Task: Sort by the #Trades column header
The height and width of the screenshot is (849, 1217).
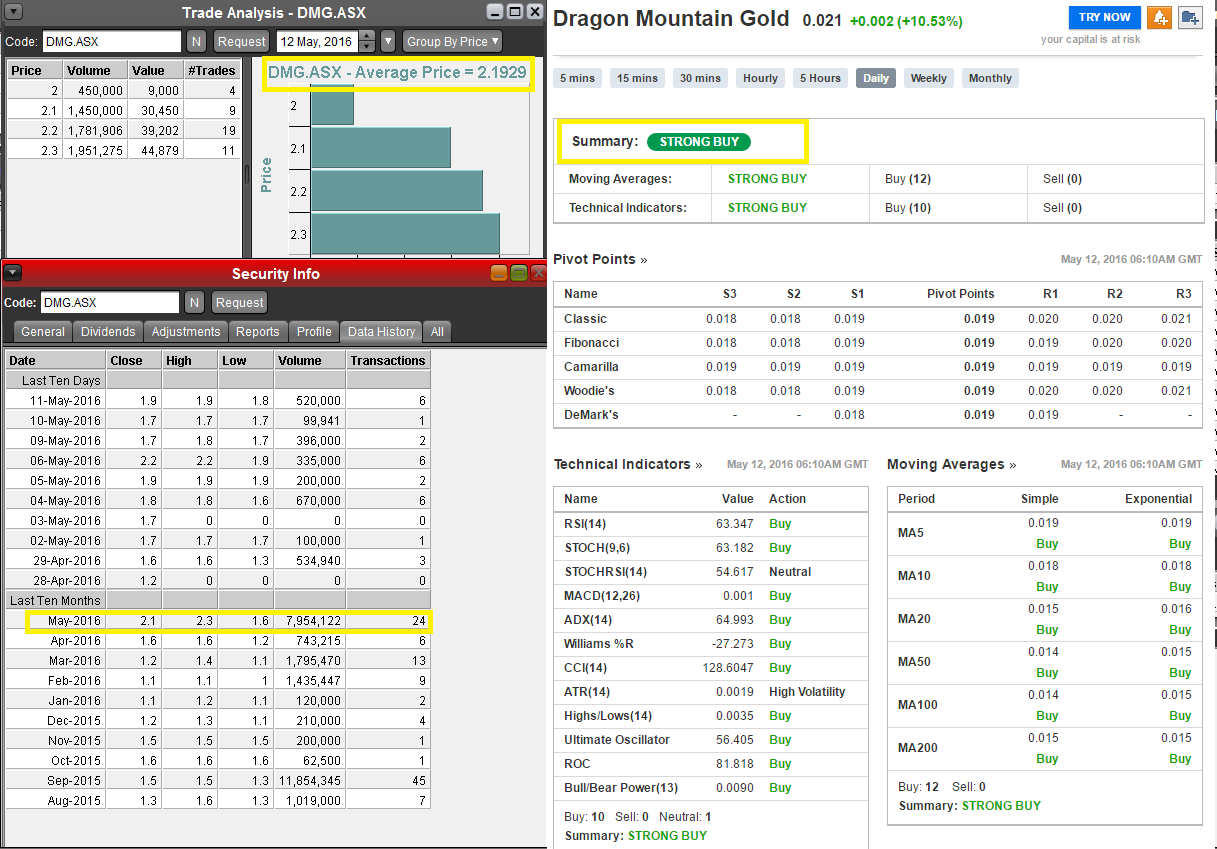Action: click(212, 70)
